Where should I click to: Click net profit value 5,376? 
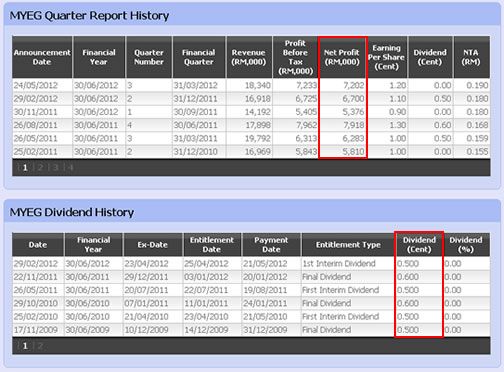pyautogui.click(x=354, y=112)
